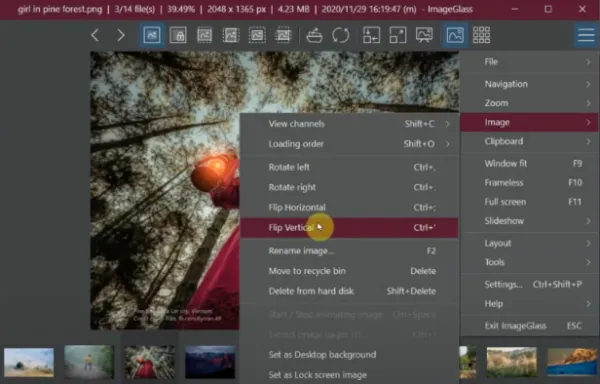Expand the Help submenu
The height and width of the screenshot is (384, 600).
tap(530, 304)
